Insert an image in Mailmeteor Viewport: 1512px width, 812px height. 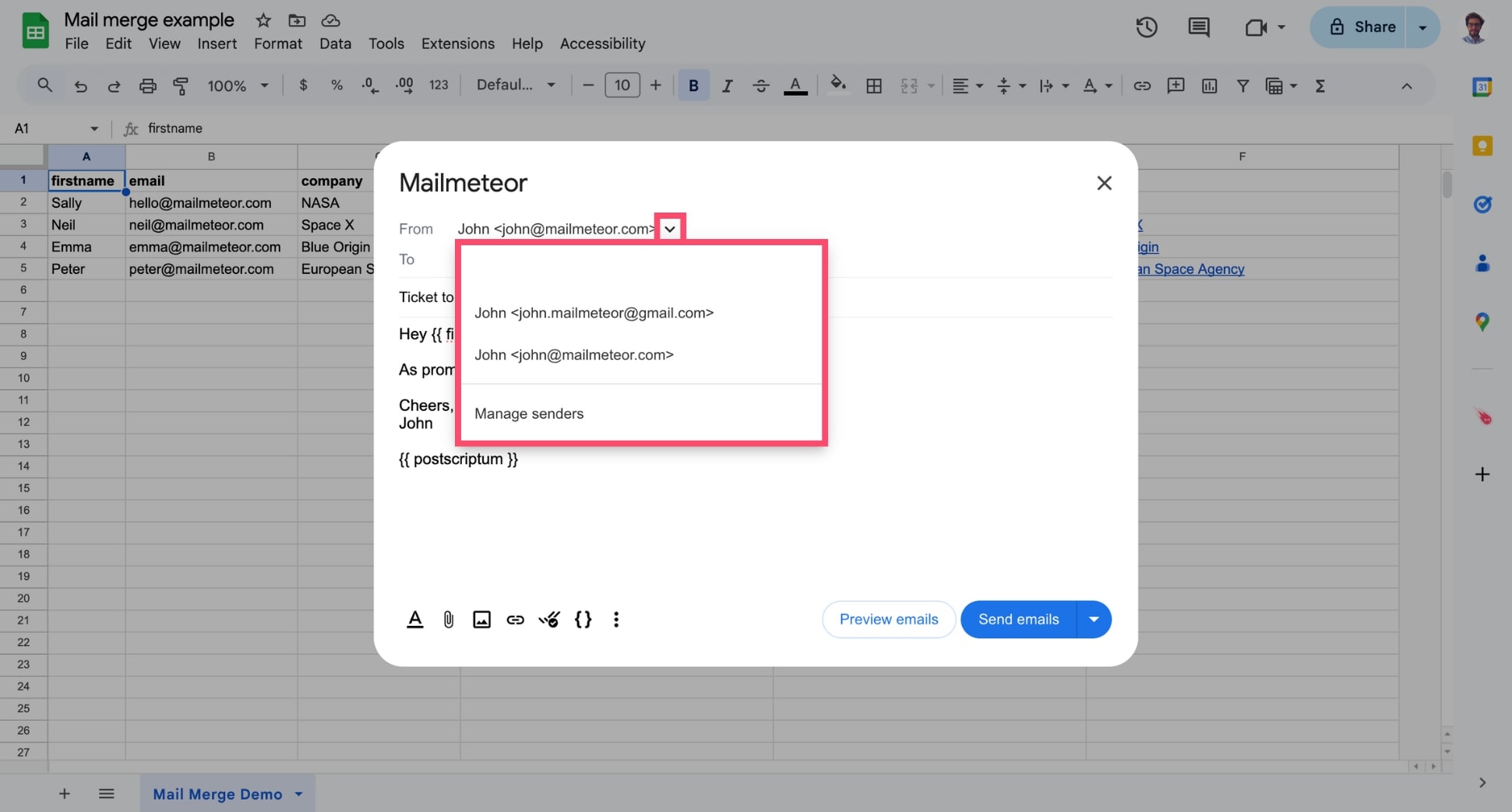(x=482, y=620)
